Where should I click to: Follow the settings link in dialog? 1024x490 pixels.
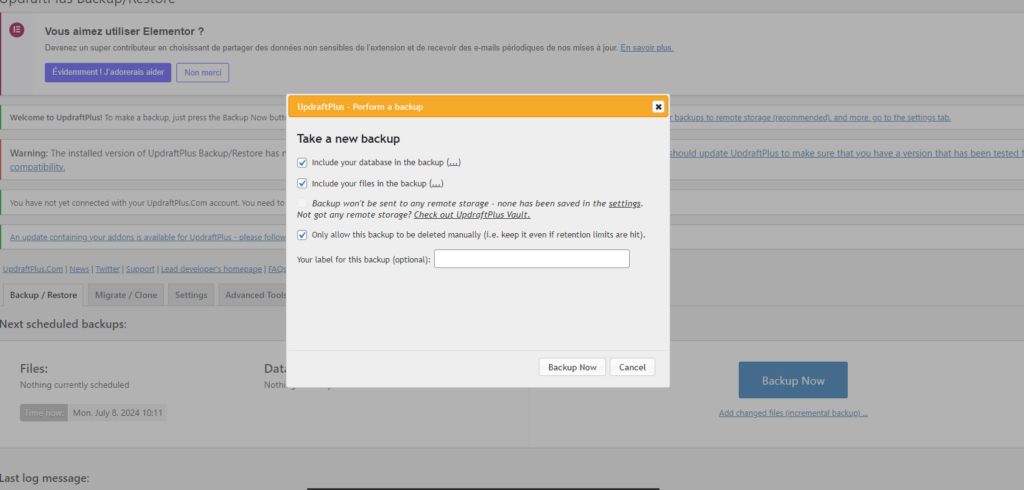click(x=624, y=203)
